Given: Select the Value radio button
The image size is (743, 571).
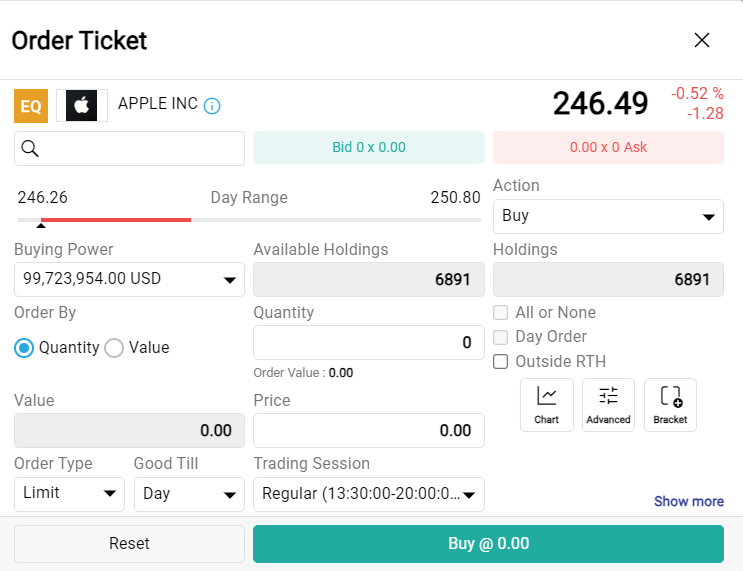Looking at the screenshot, I should click(114, 348).
